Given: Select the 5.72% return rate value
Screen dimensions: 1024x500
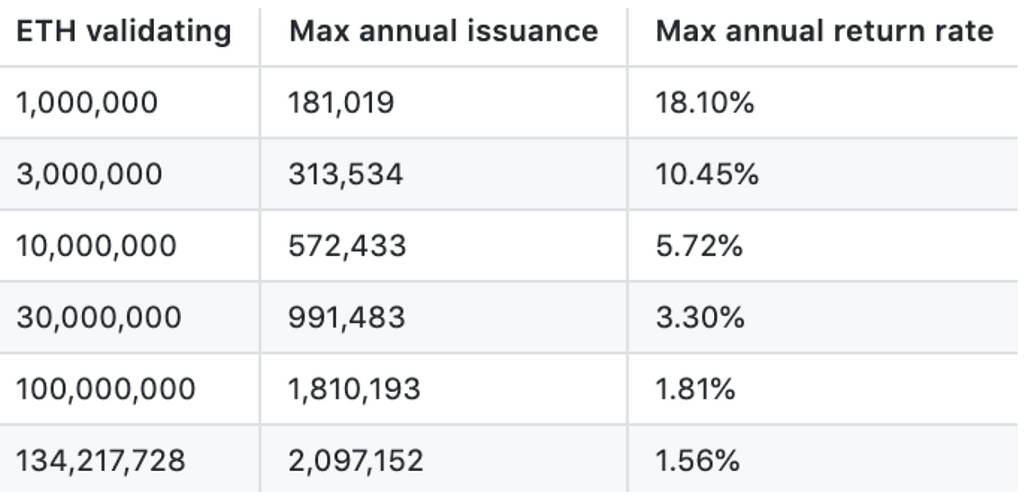Looking at the screenshot, I should tap(699, 246).
